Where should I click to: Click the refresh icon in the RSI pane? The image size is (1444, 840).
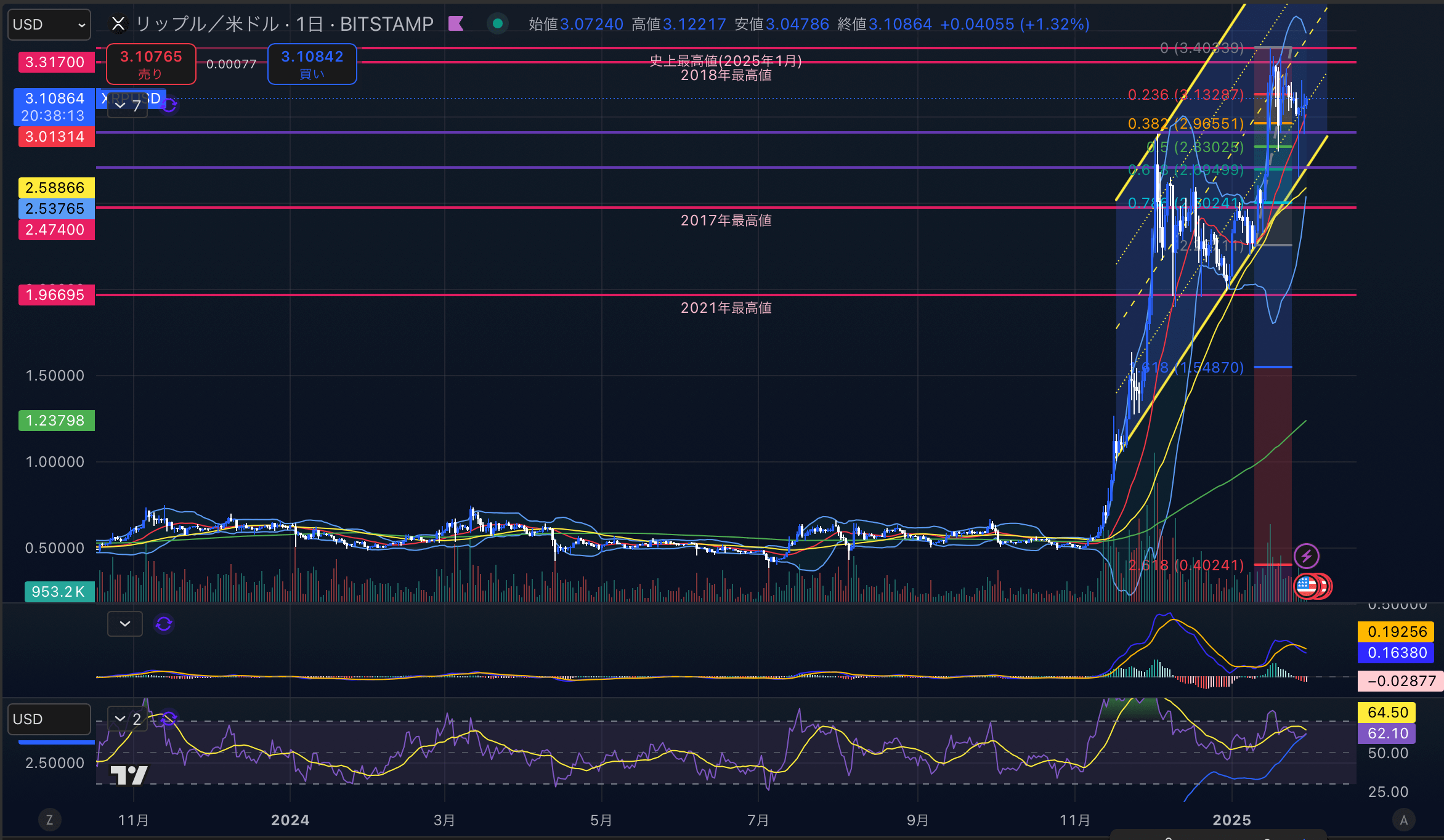tap(169, 718)
